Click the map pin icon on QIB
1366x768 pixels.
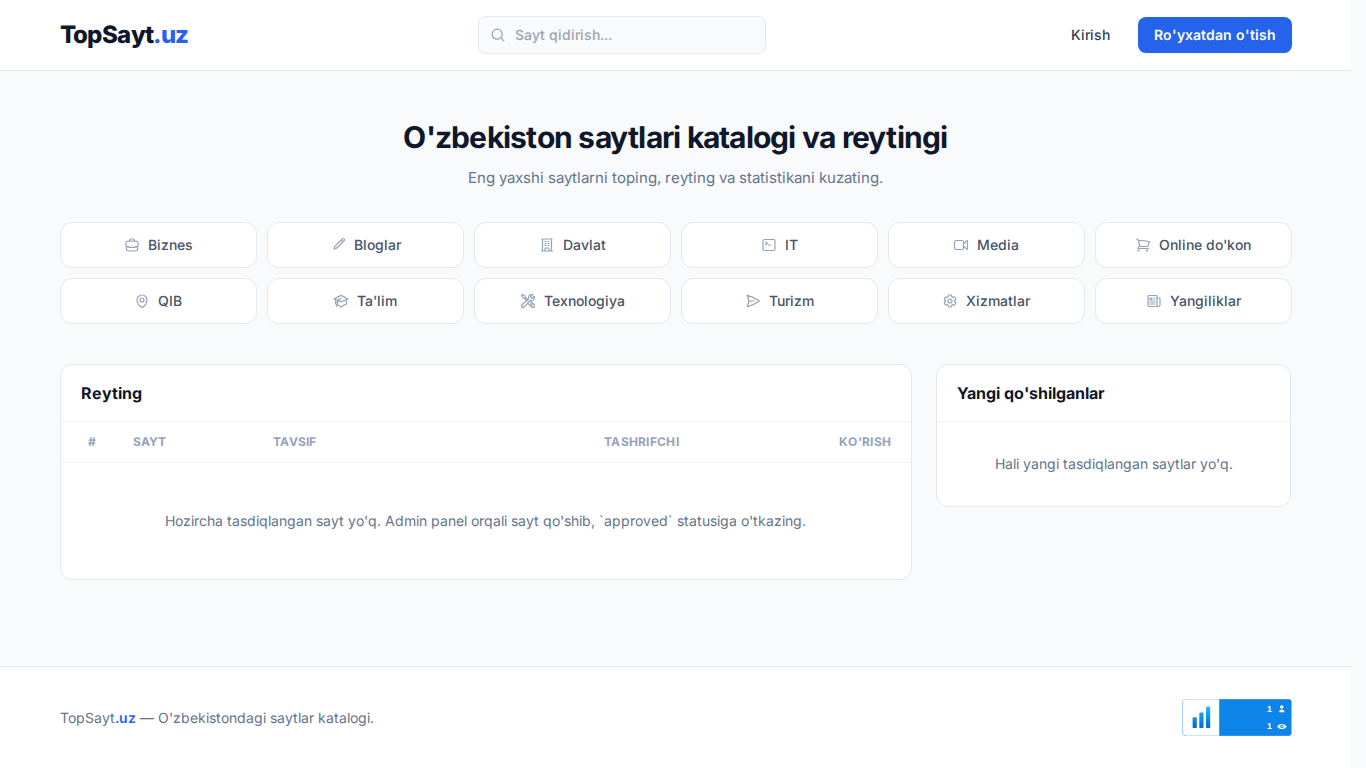pyautogui.click(x=141, y=301)
